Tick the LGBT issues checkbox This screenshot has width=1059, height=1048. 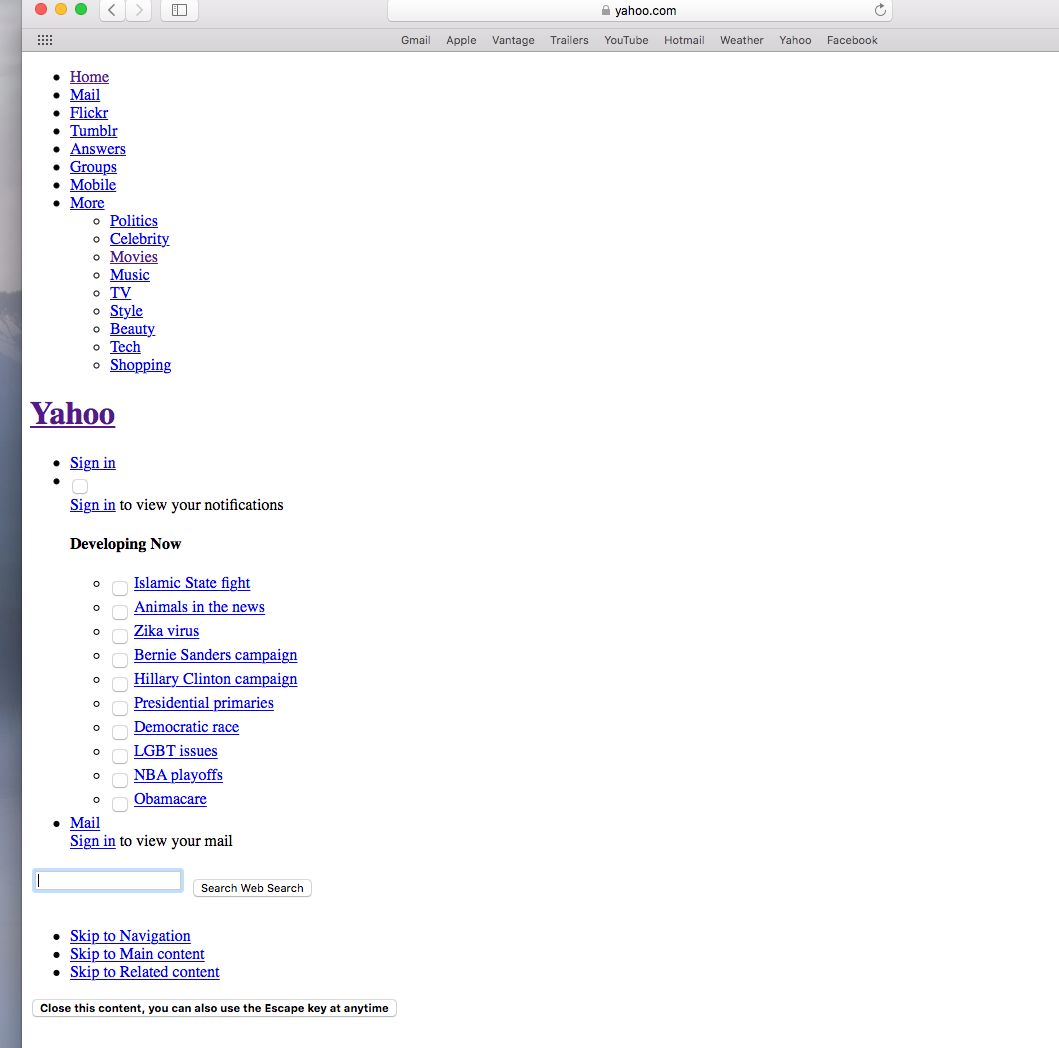120,756
